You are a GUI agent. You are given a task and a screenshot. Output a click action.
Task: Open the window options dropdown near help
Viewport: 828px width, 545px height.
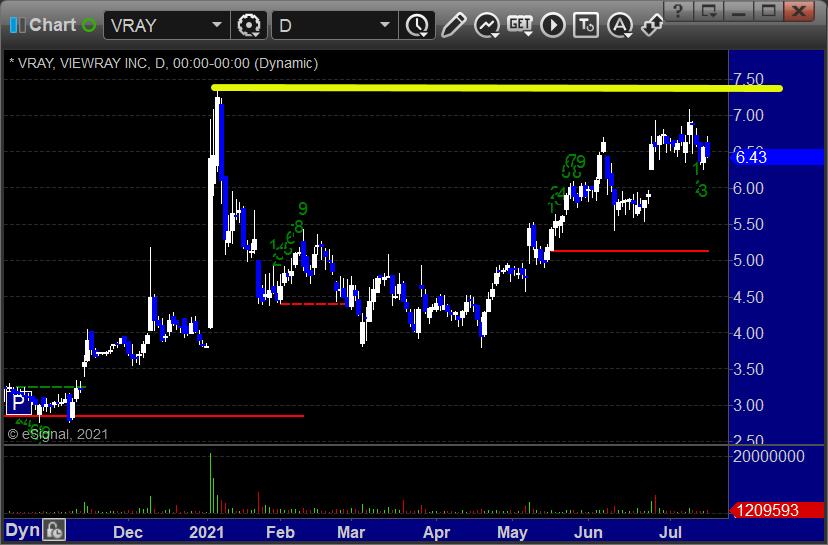tap(708, 11)
